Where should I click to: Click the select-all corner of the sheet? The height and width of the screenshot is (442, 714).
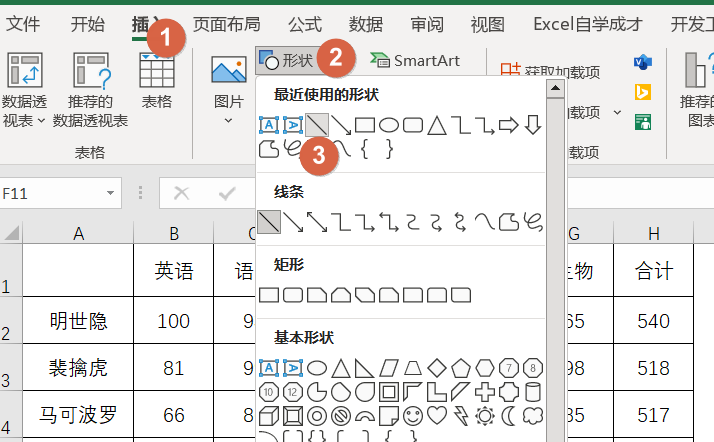click(11, 233)
